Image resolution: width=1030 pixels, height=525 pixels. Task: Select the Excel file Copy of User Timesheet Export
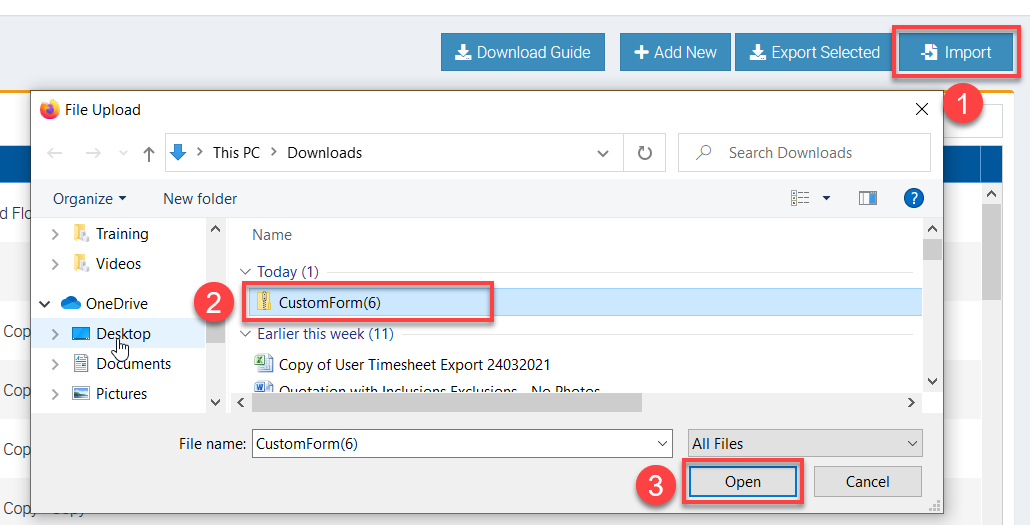tap(414, 364)
